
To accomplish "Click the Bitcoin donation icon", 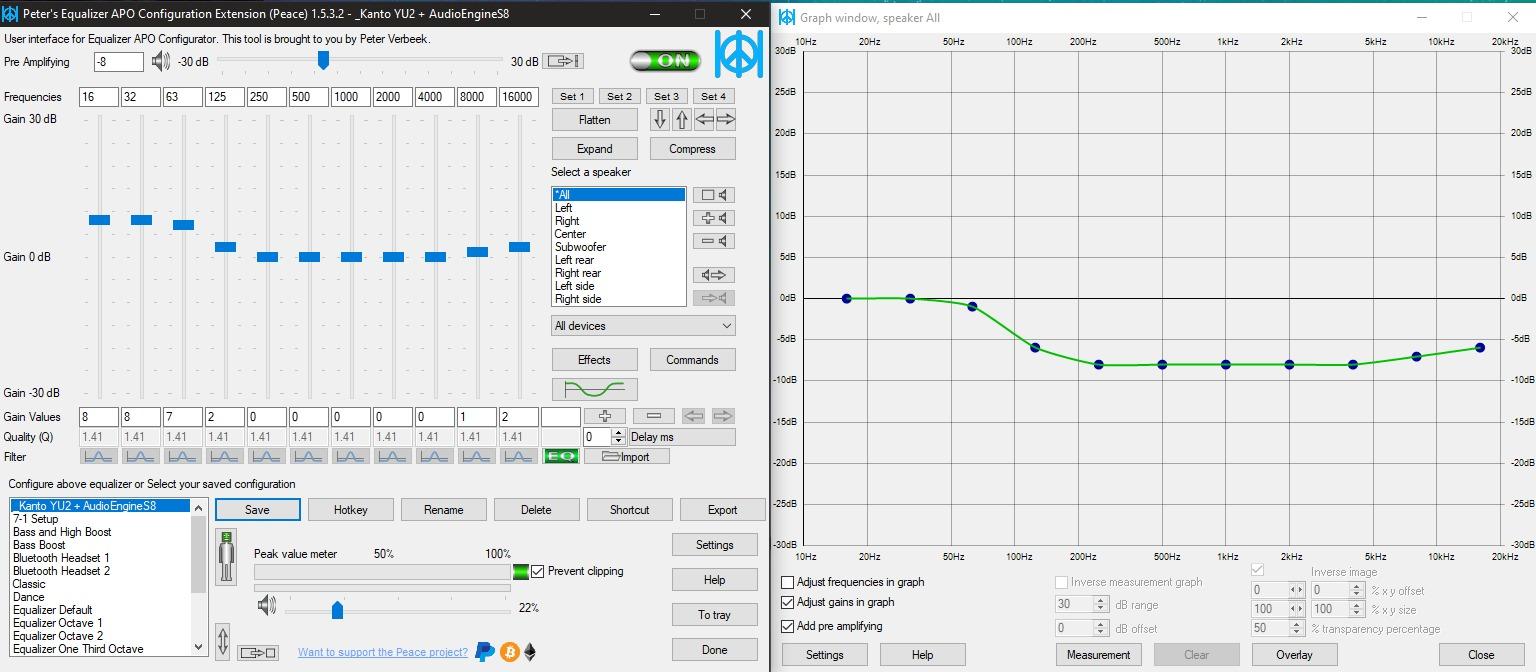I will coord(509,652).
